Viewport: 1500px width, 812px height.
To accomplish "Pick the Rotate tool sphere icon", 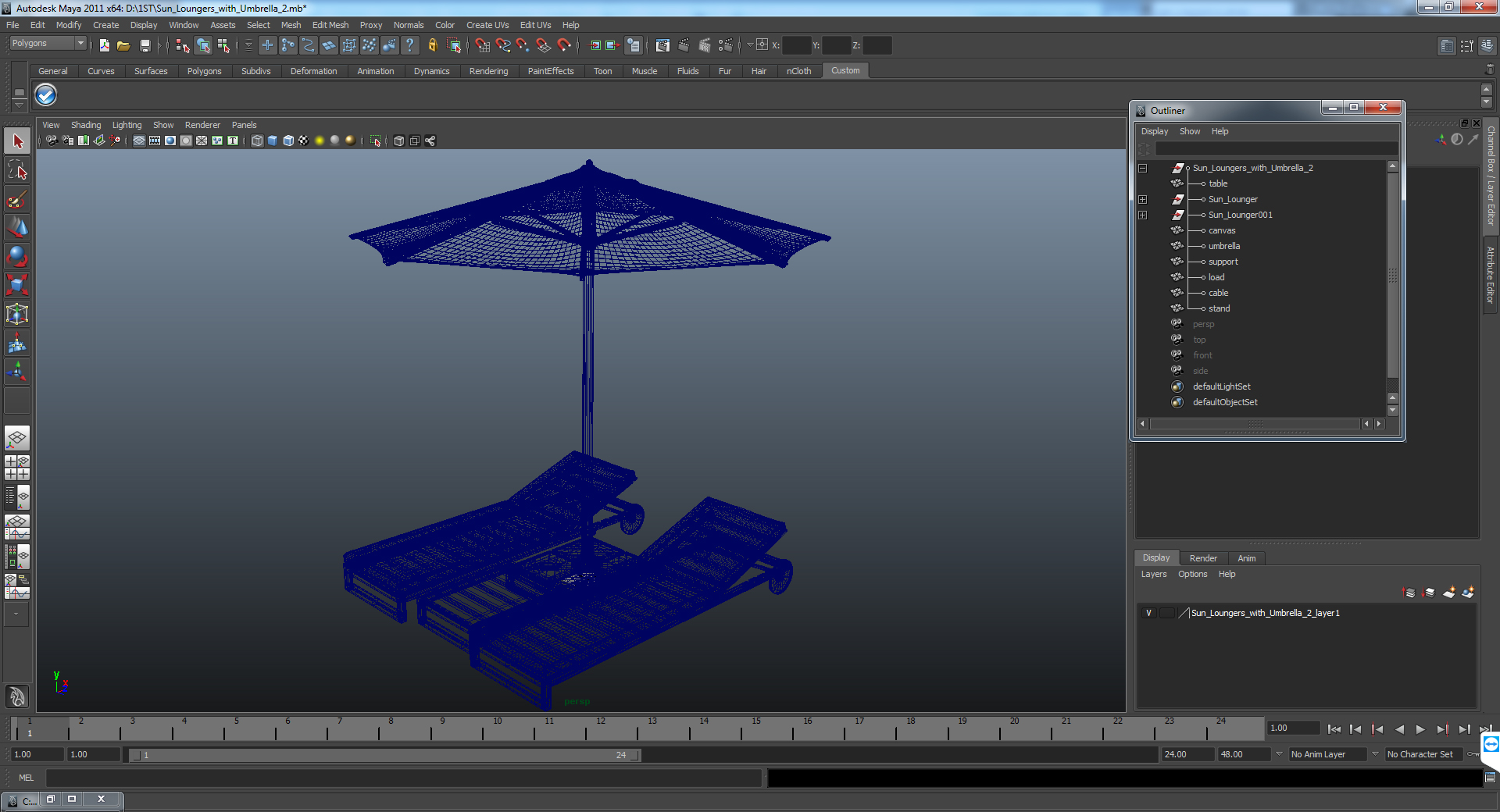I will (x=17, y=257).
